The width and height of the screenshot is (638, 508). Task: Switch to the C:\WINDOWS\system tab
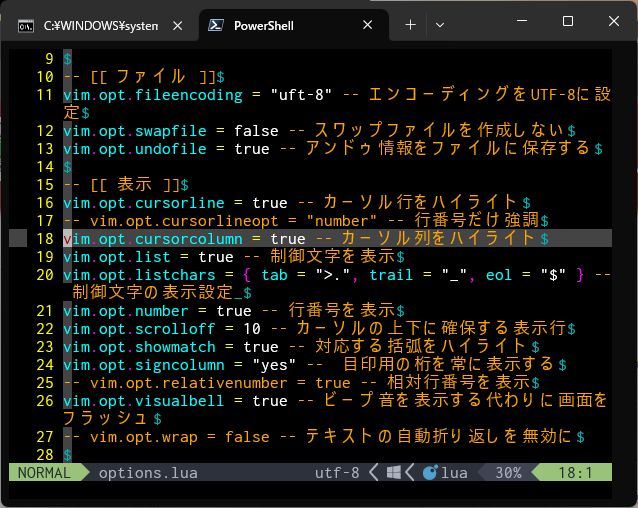pos(100,25)
